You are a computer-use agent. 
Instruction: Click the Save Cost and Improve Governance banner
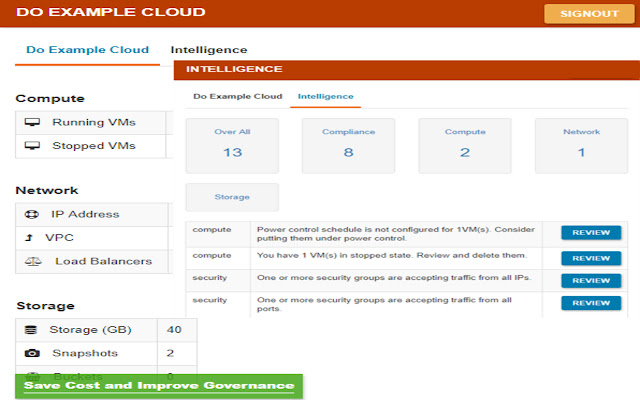point(160,386)
